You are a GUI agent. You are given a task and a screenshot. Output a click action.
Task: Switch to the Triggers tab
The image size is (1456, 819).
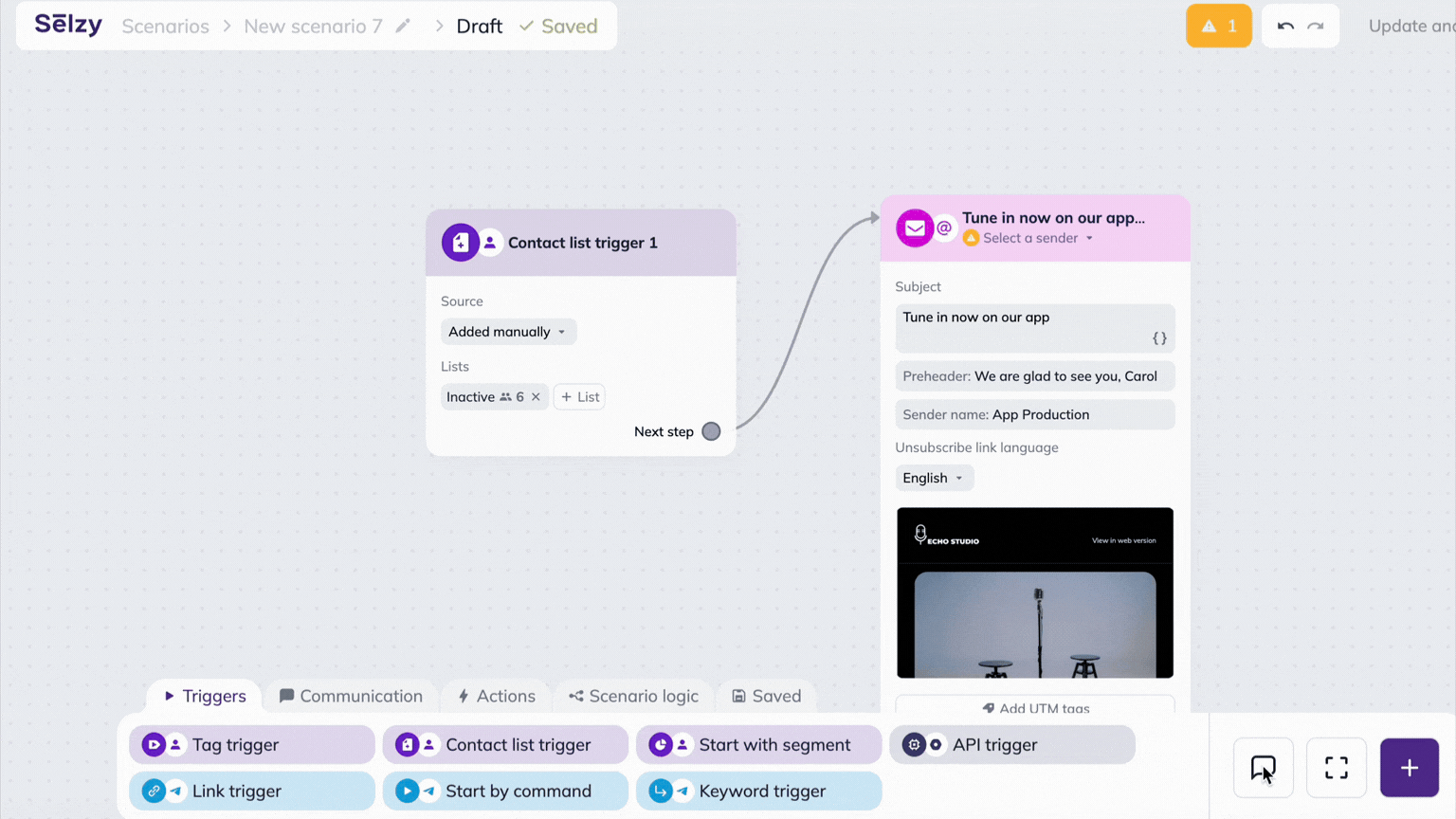tap(205, 696)
